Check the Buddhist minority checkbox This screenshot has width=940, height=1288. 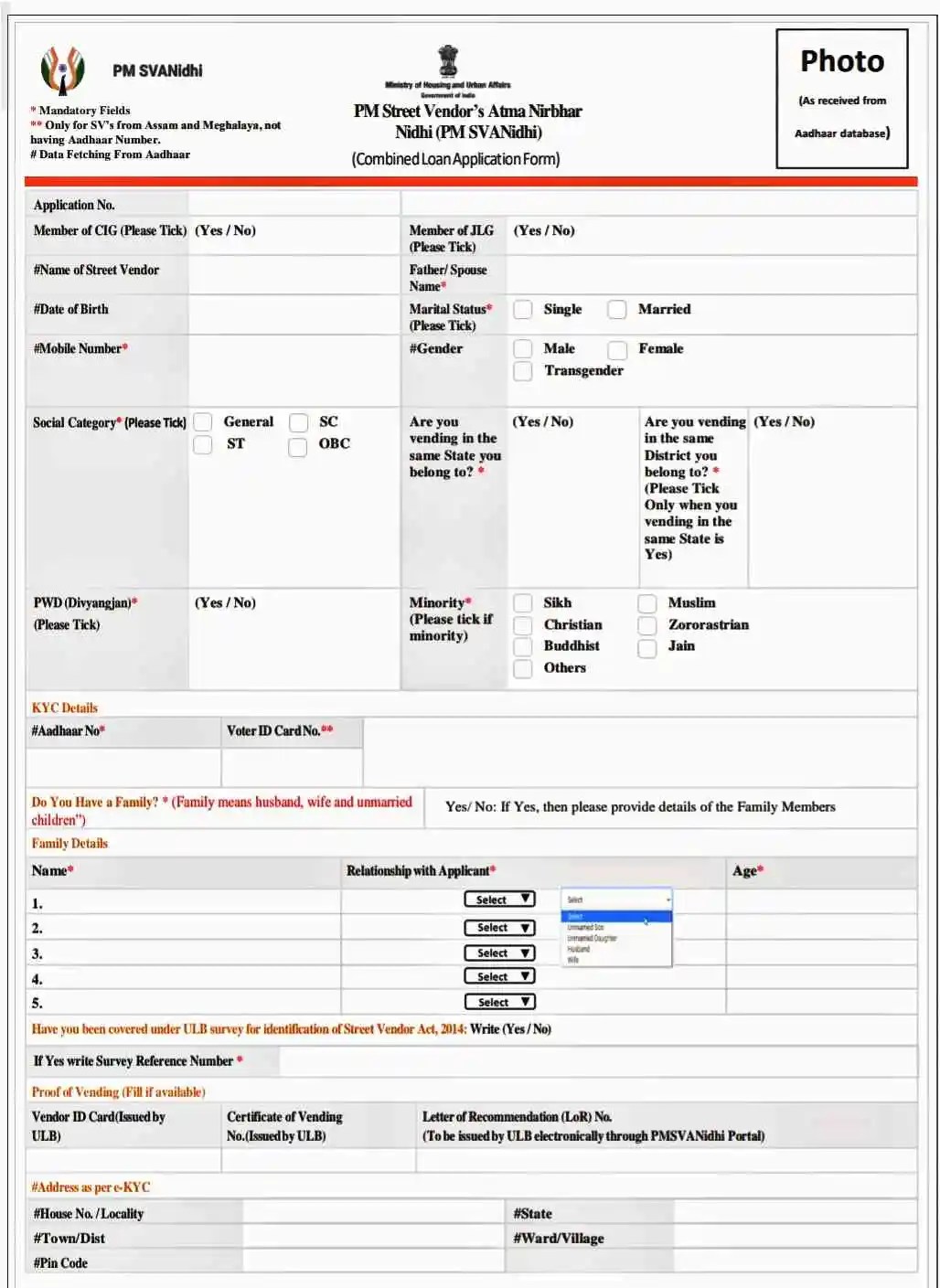(522, 646)
